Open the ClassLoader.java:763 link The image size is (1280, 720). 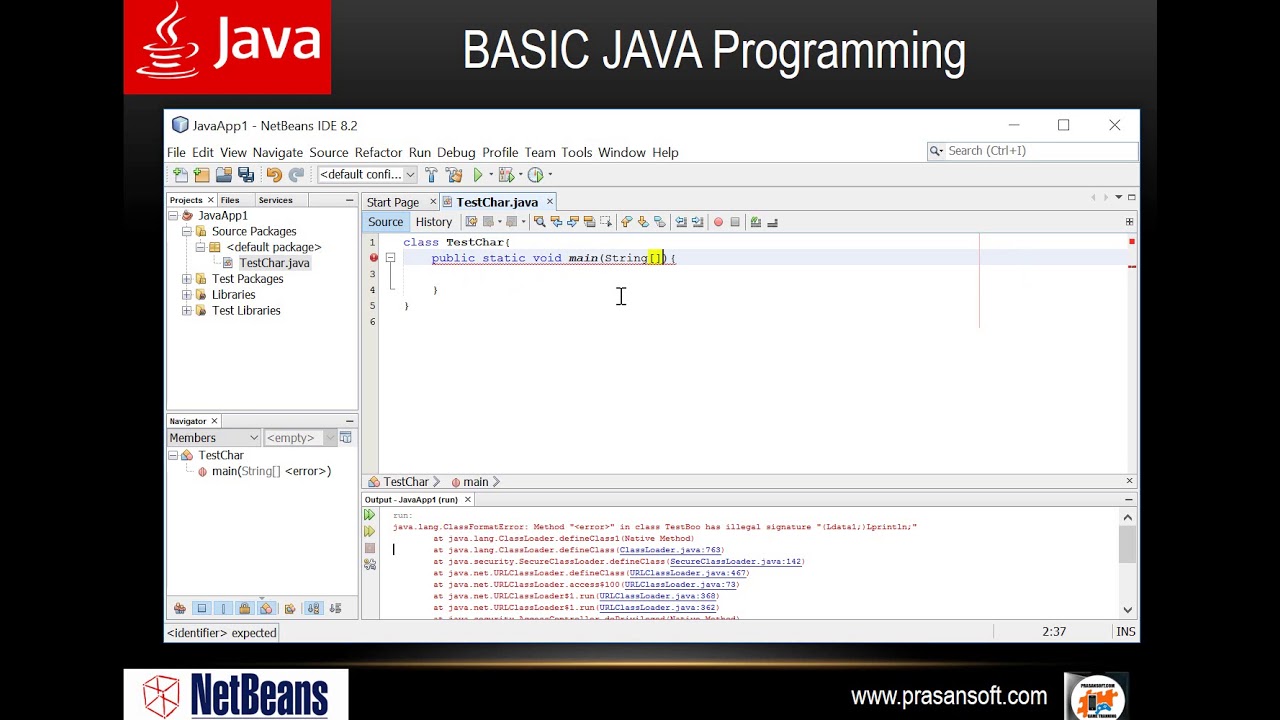(x=670, y=550)
